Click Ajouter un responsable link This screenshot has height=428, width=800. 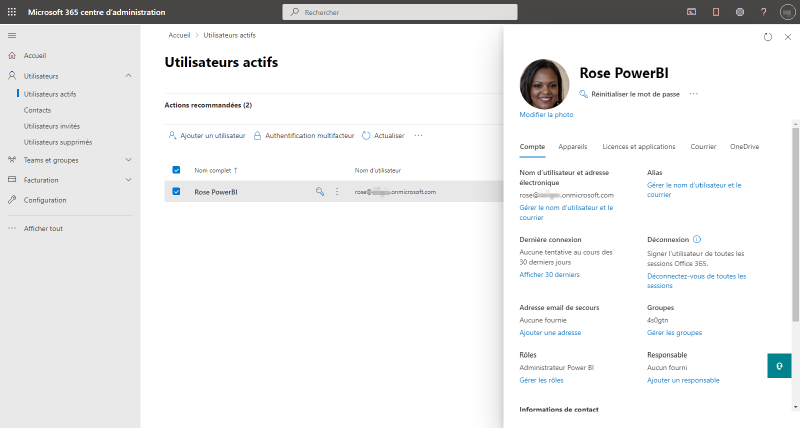[683, 380]
